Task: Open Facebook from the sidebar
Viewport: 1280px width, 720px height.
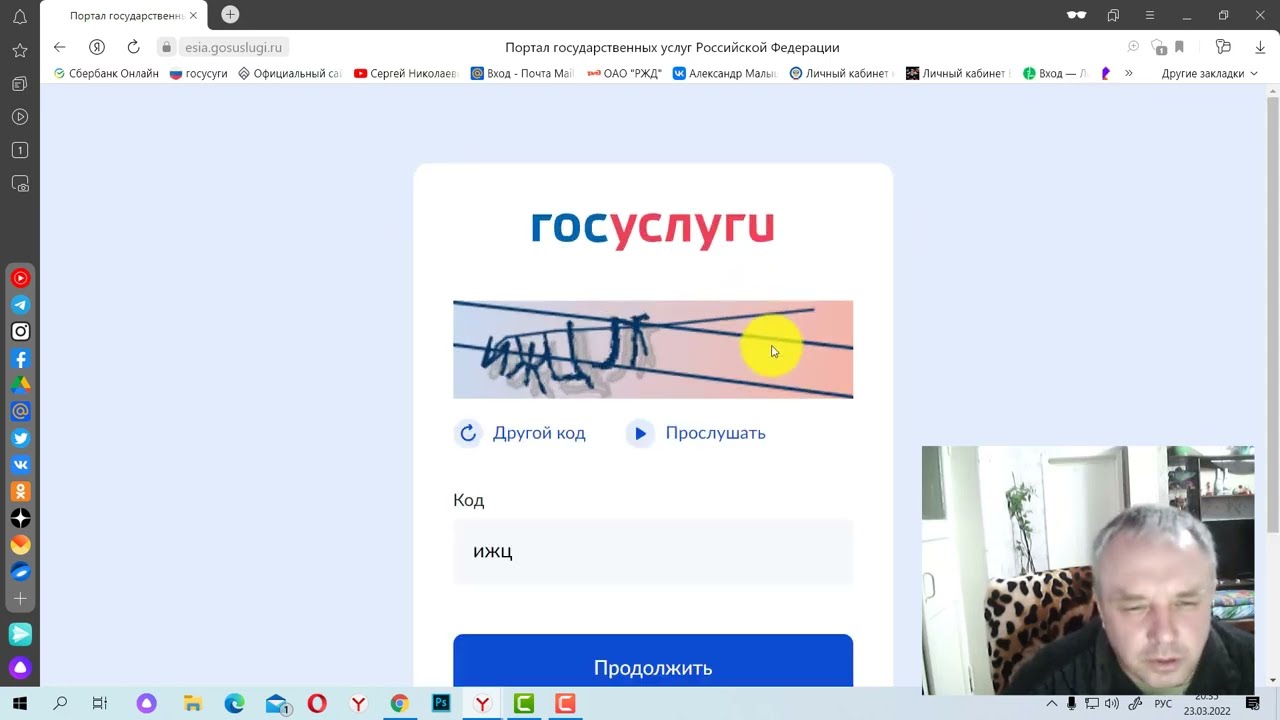Action: 20,358
